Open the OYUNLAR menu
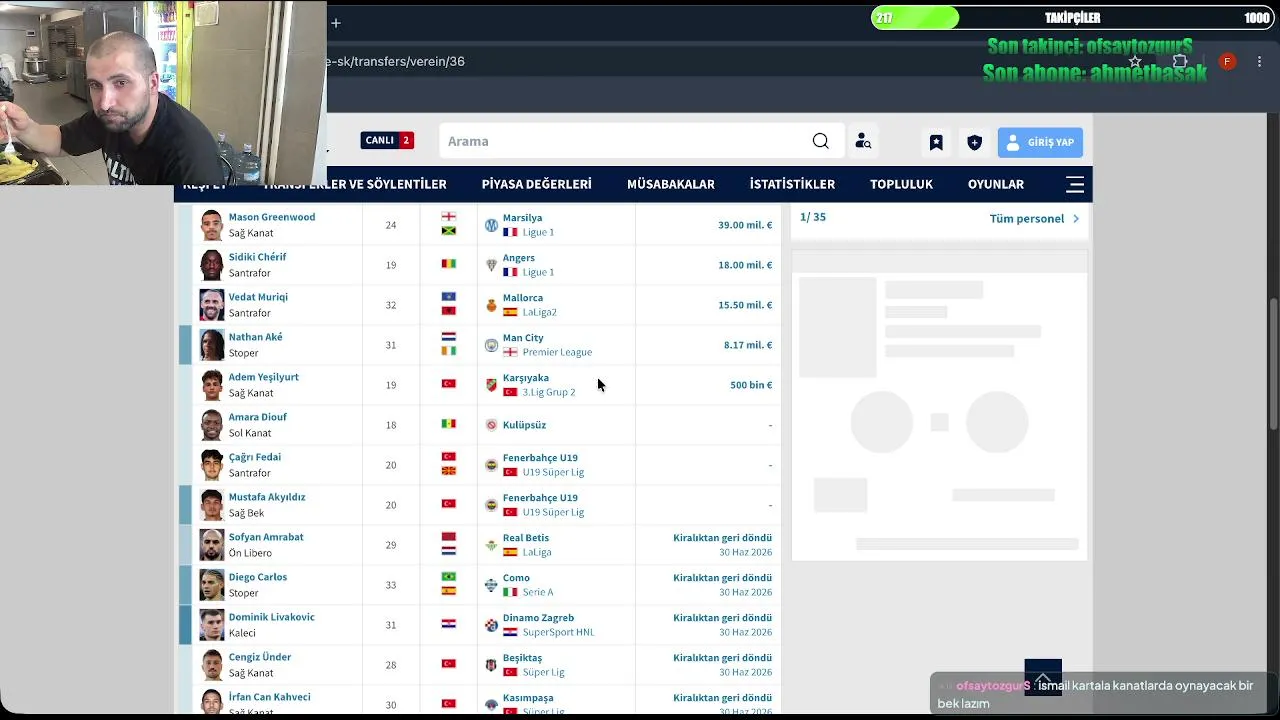Image resolution: width=1280 pixels, height=720 pixels. (x=996, y=184)
